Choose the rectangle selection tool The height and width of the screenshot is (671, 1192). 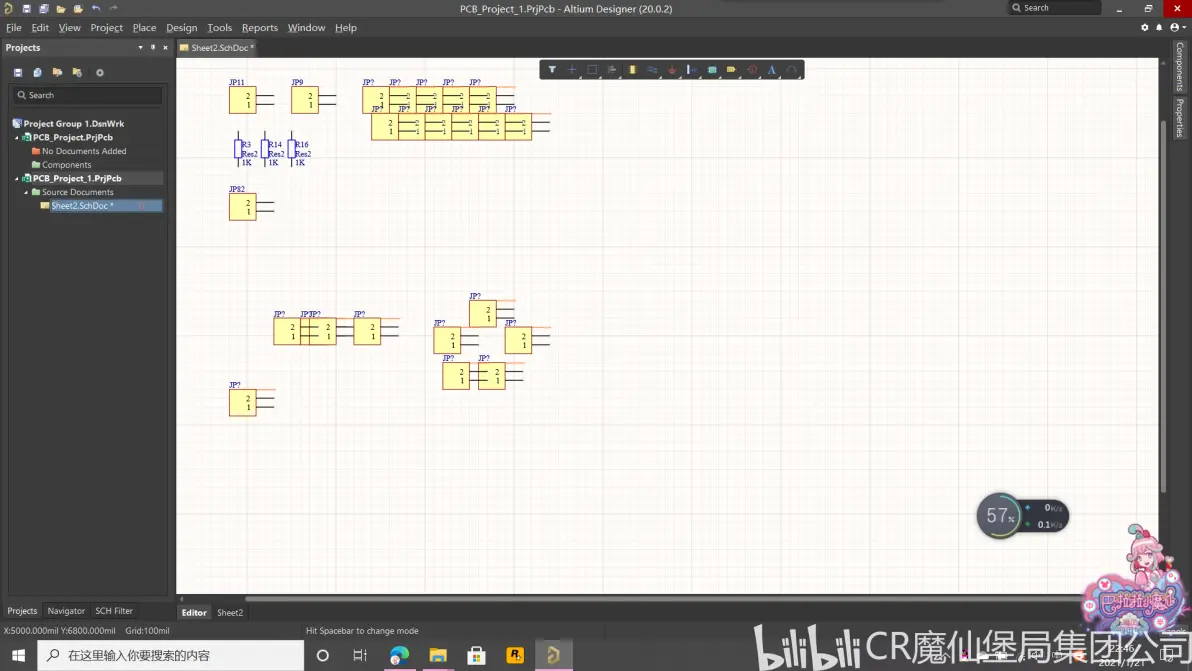592,70
